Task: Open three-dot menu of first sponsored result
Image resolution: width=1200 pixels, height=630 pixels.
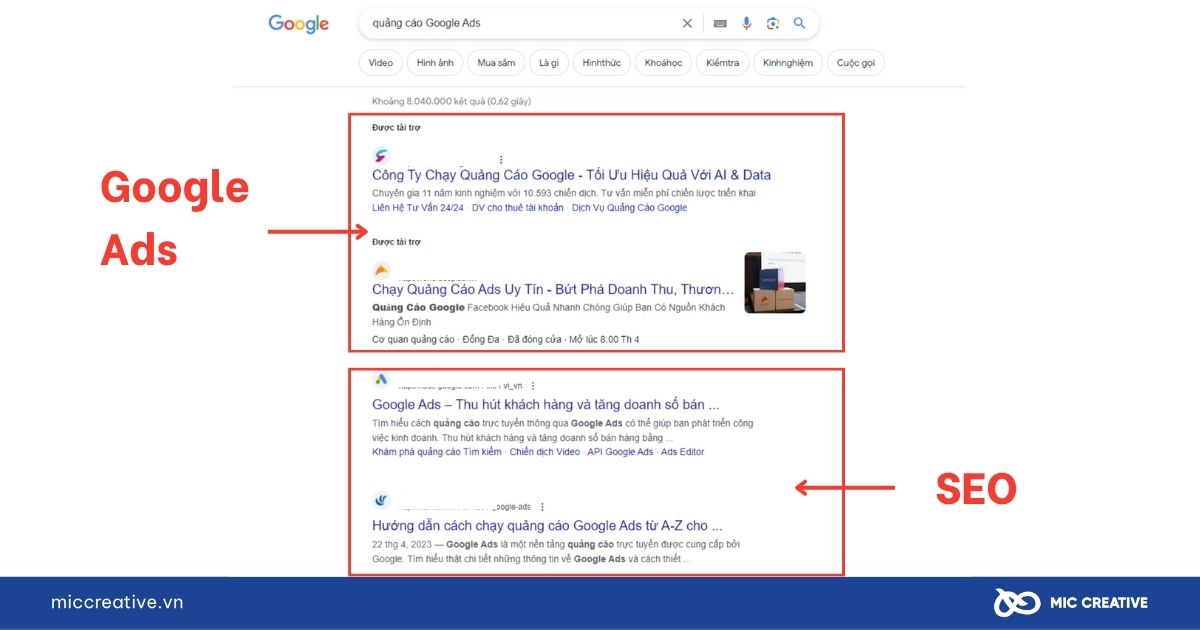Action: [x=501, y=159]
